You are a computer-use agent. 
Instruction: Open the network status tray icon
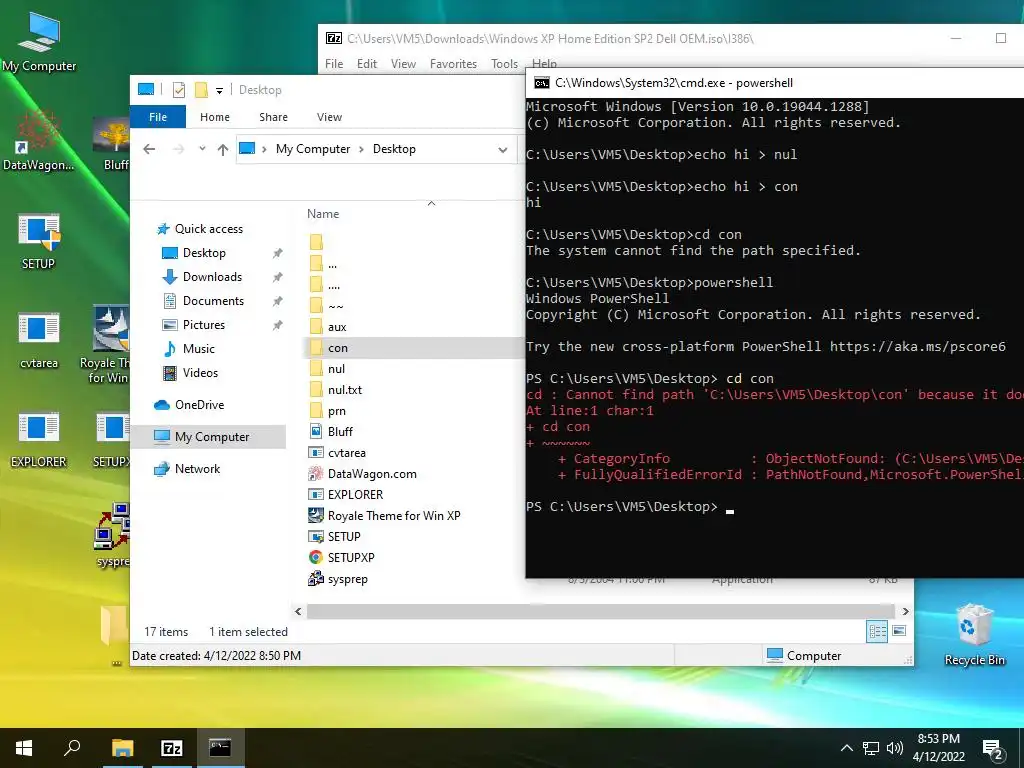pos(871,748)
